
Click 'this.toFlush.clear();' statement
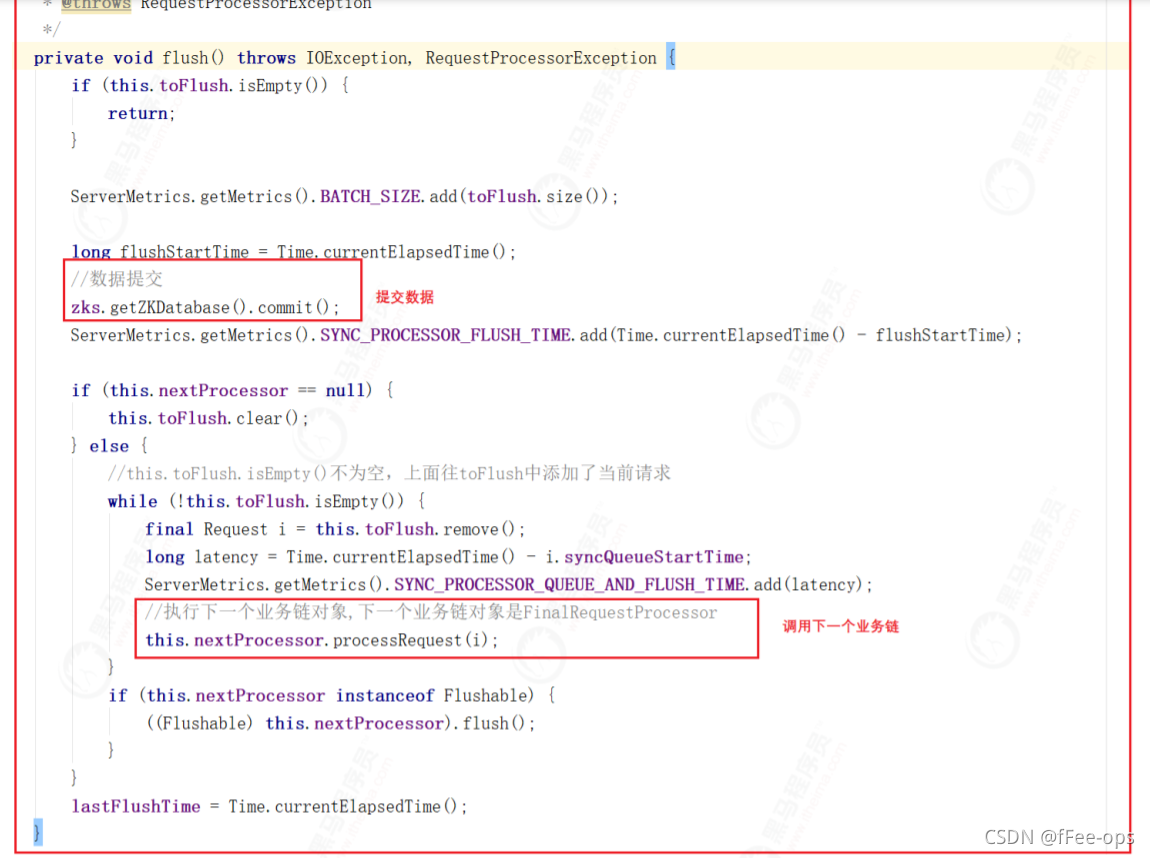coord(208,419)
